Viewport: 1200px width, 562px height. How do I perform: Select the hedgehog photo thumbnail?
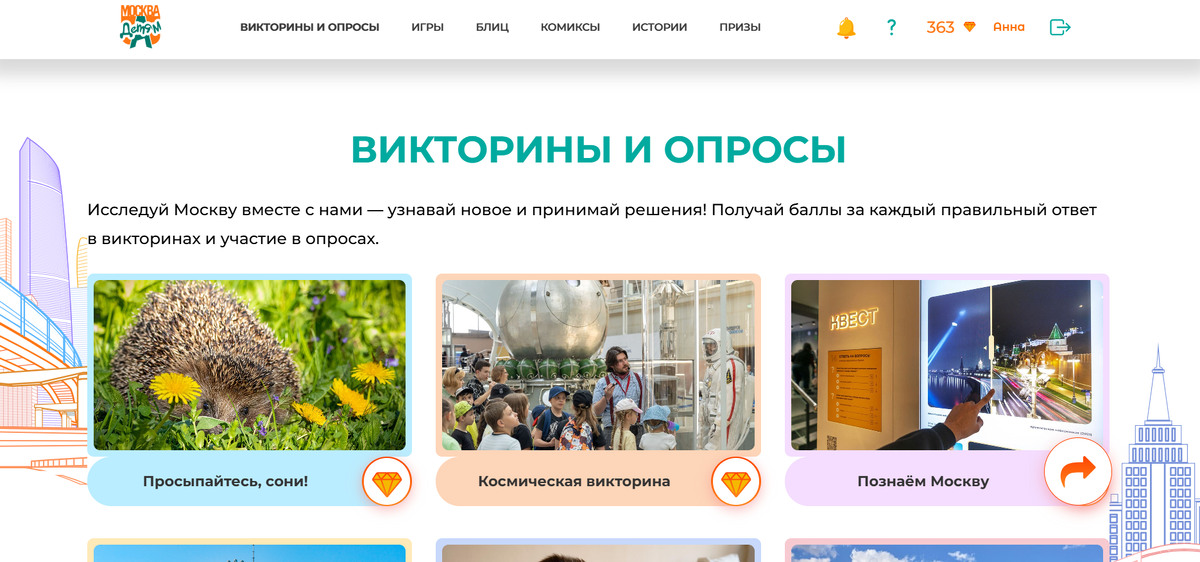[250, 365]
